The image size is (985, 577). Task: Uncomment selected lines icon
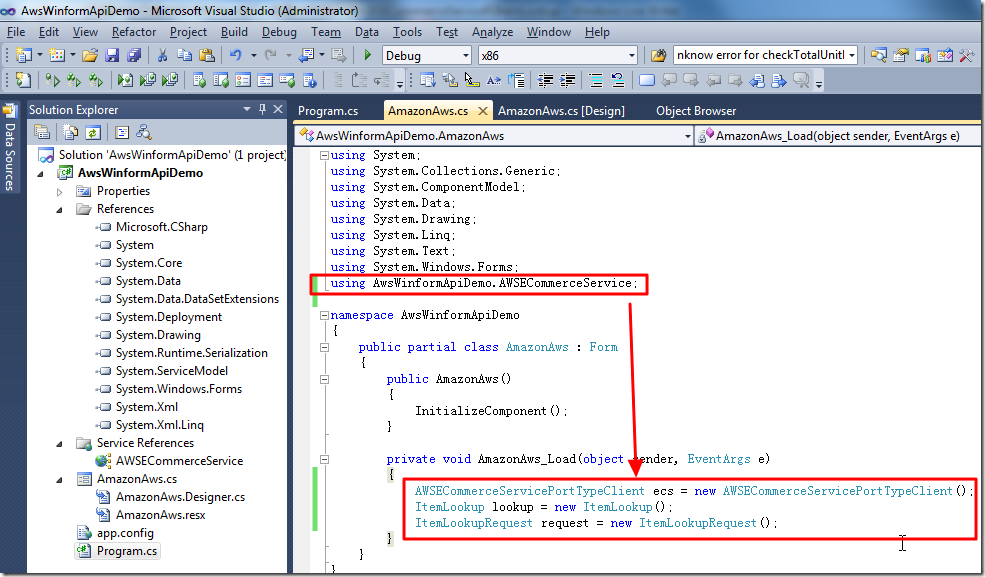[x=618, y=80]
